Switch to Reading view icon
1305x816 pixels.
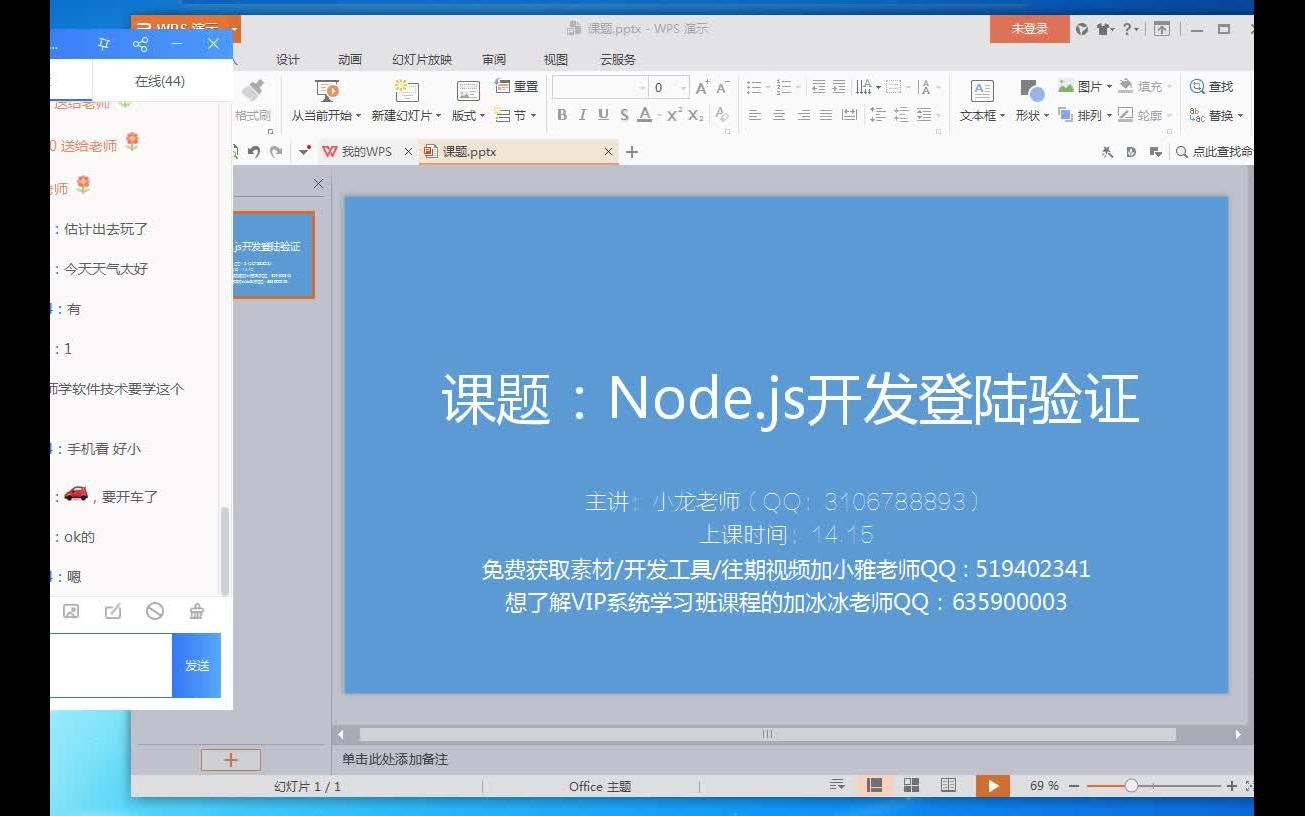point(948,786)
